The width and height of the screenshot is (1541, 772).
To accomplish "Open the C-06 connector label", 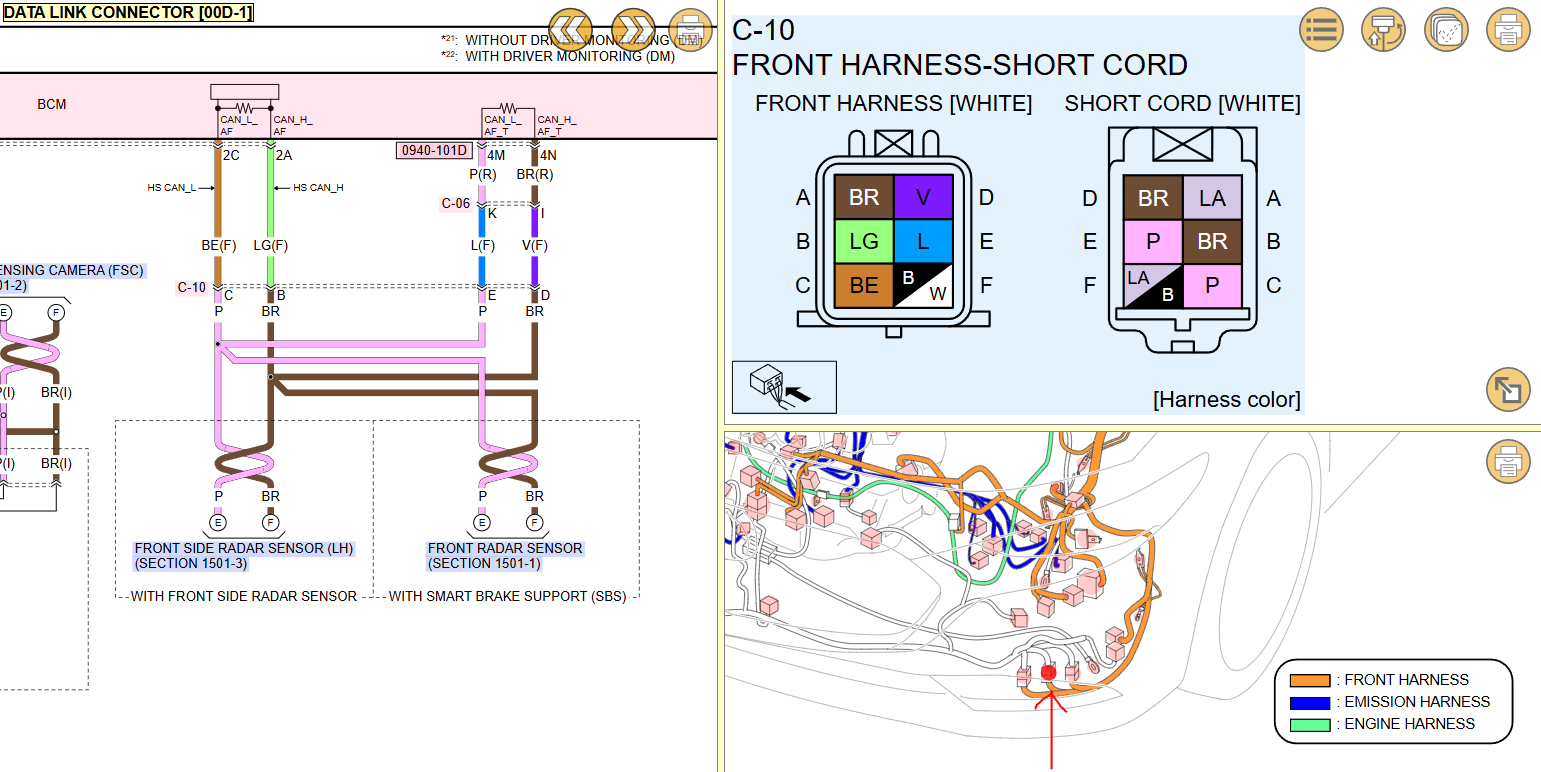I will pos(456,204).
